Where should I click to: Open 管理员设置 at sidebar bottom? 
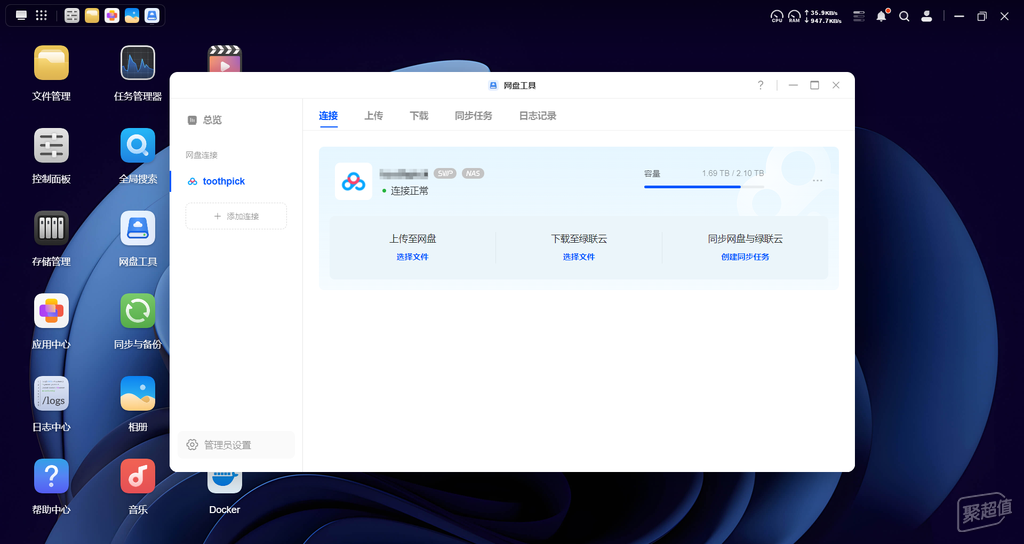236,445
